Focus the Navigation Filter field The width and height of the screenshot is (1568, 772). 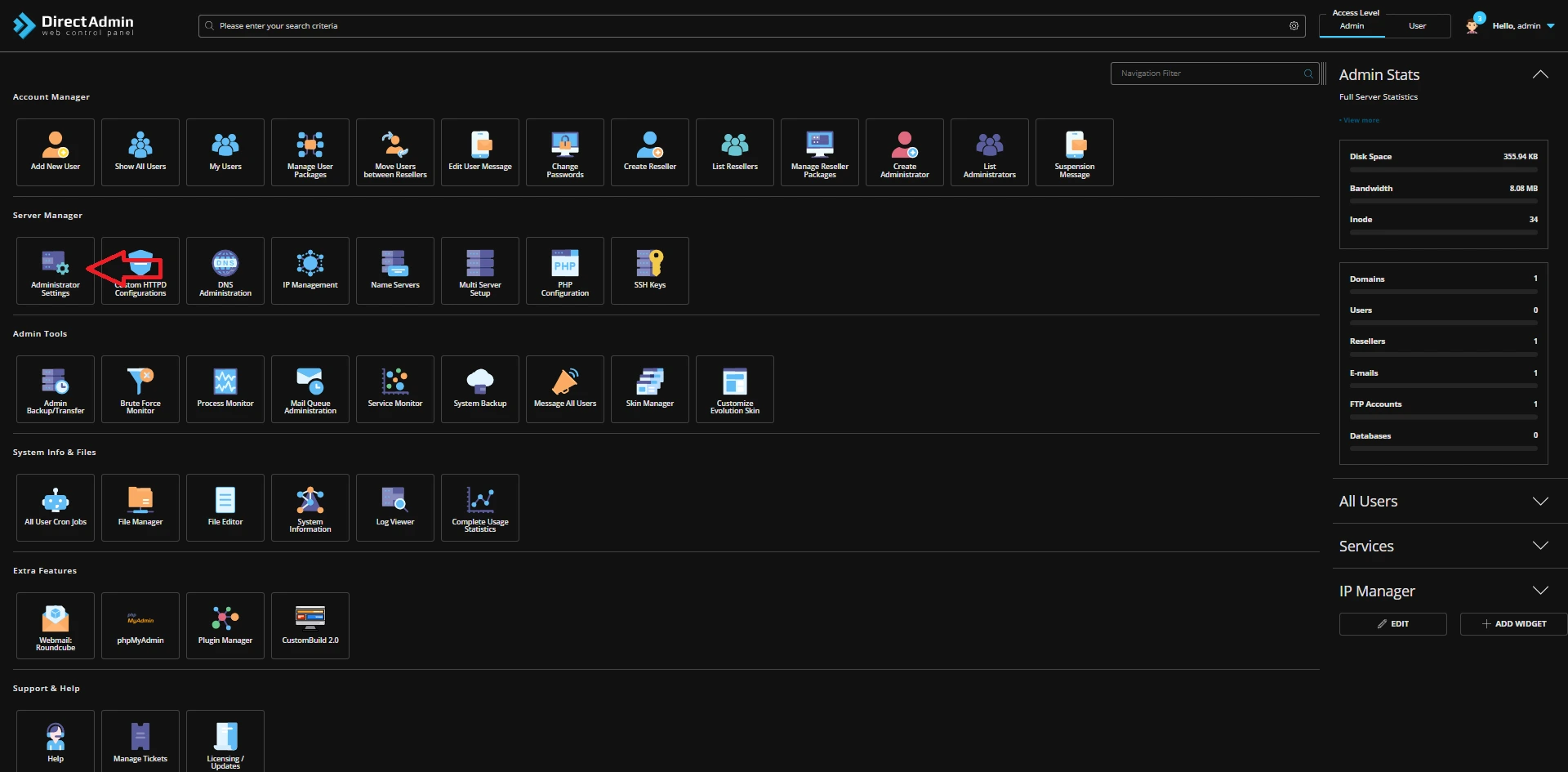coord(1209,74)
